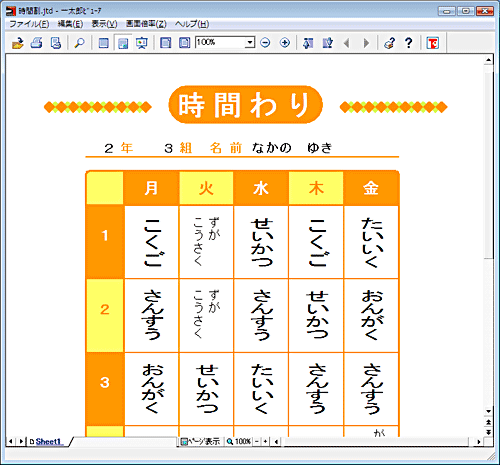Click horizontal scrollbar right arrow
This screenshot has height=465, width=500.
point(479,442)
